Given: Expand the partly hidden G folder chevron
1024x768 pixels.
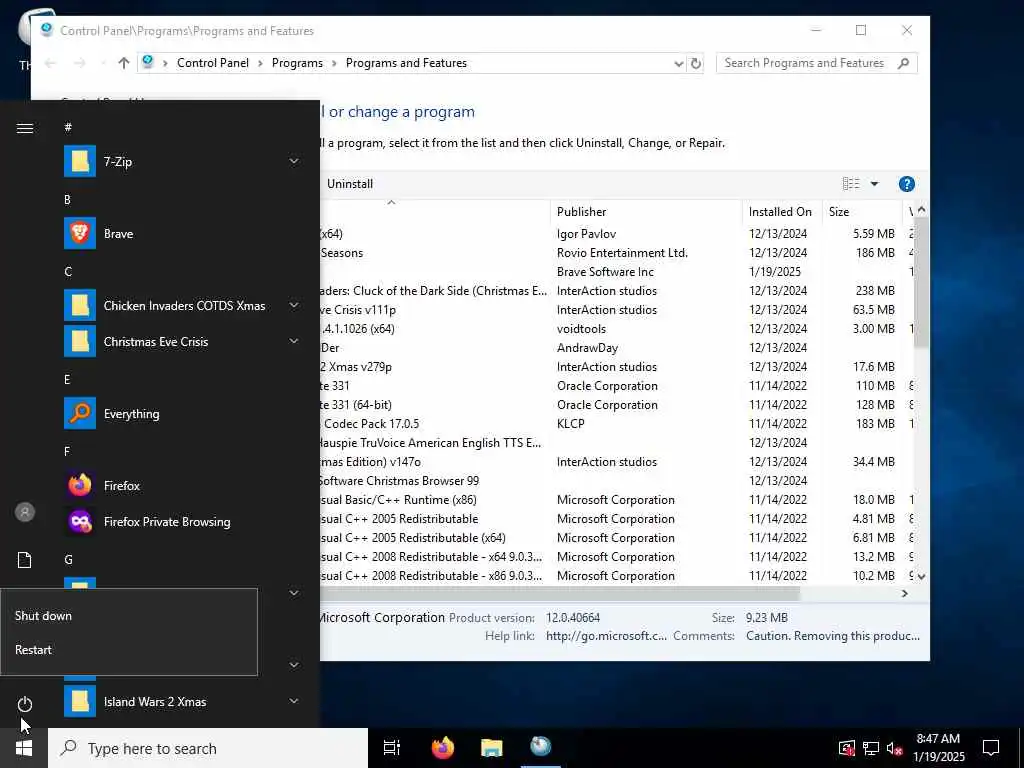Looking at the screenshot, I should point(294,593).
